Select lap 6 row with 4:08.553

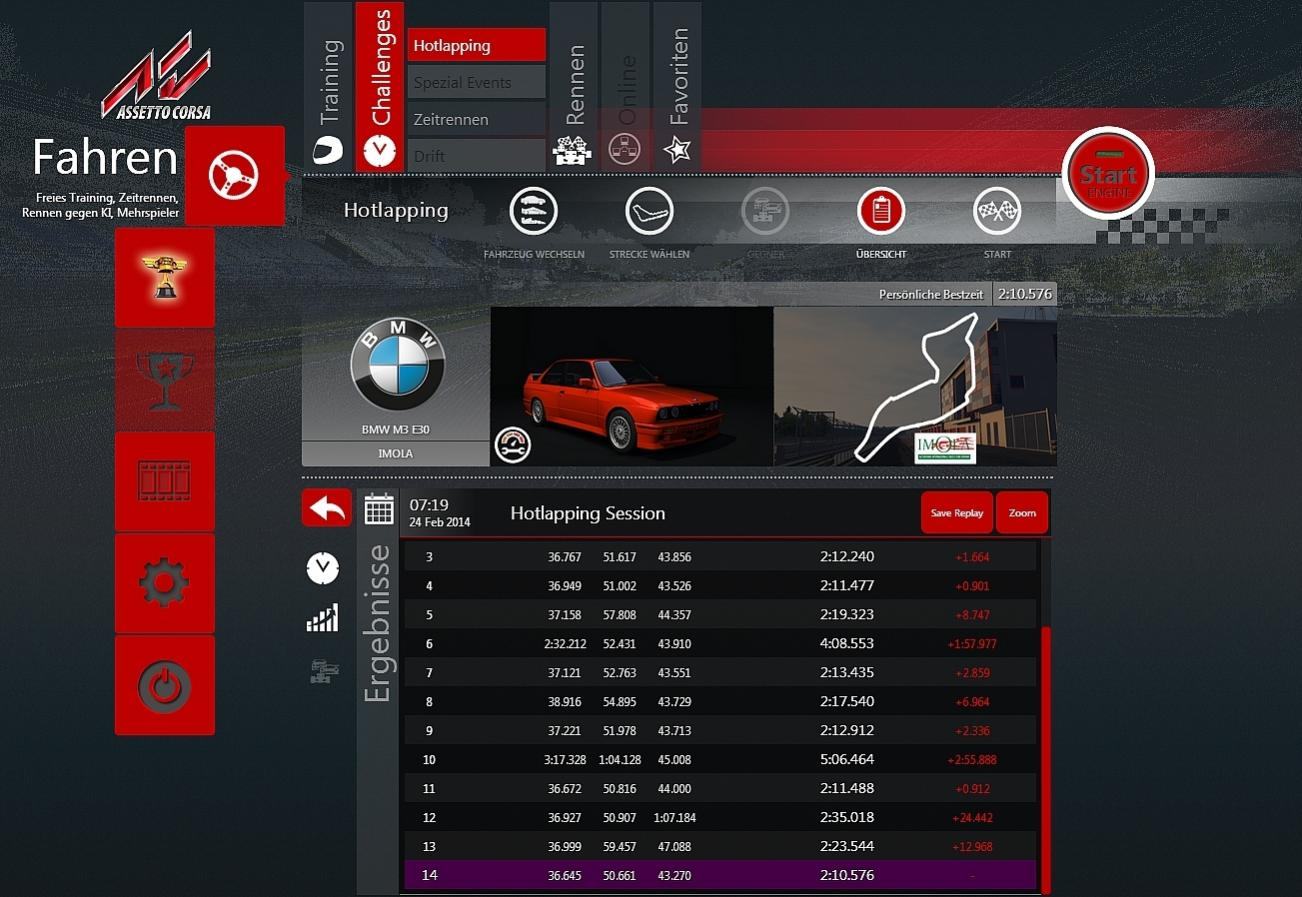coord(720,644)
